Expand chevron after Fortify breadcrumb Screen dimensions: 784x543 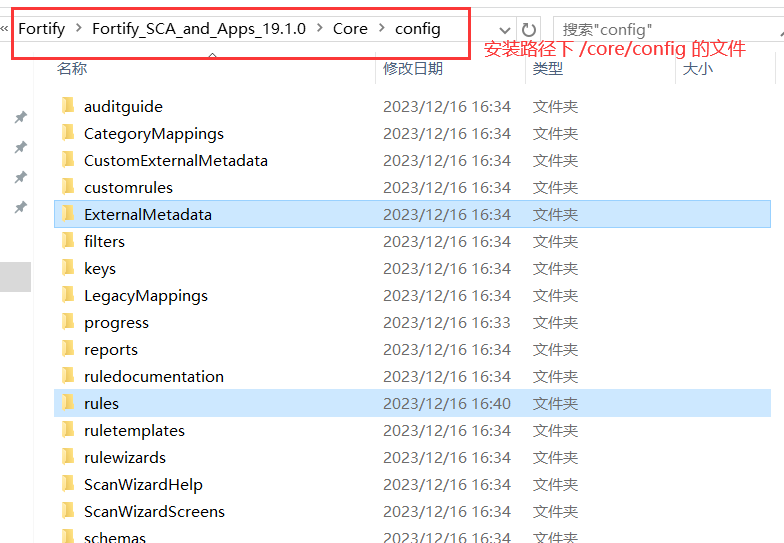[x=78, y=28]
